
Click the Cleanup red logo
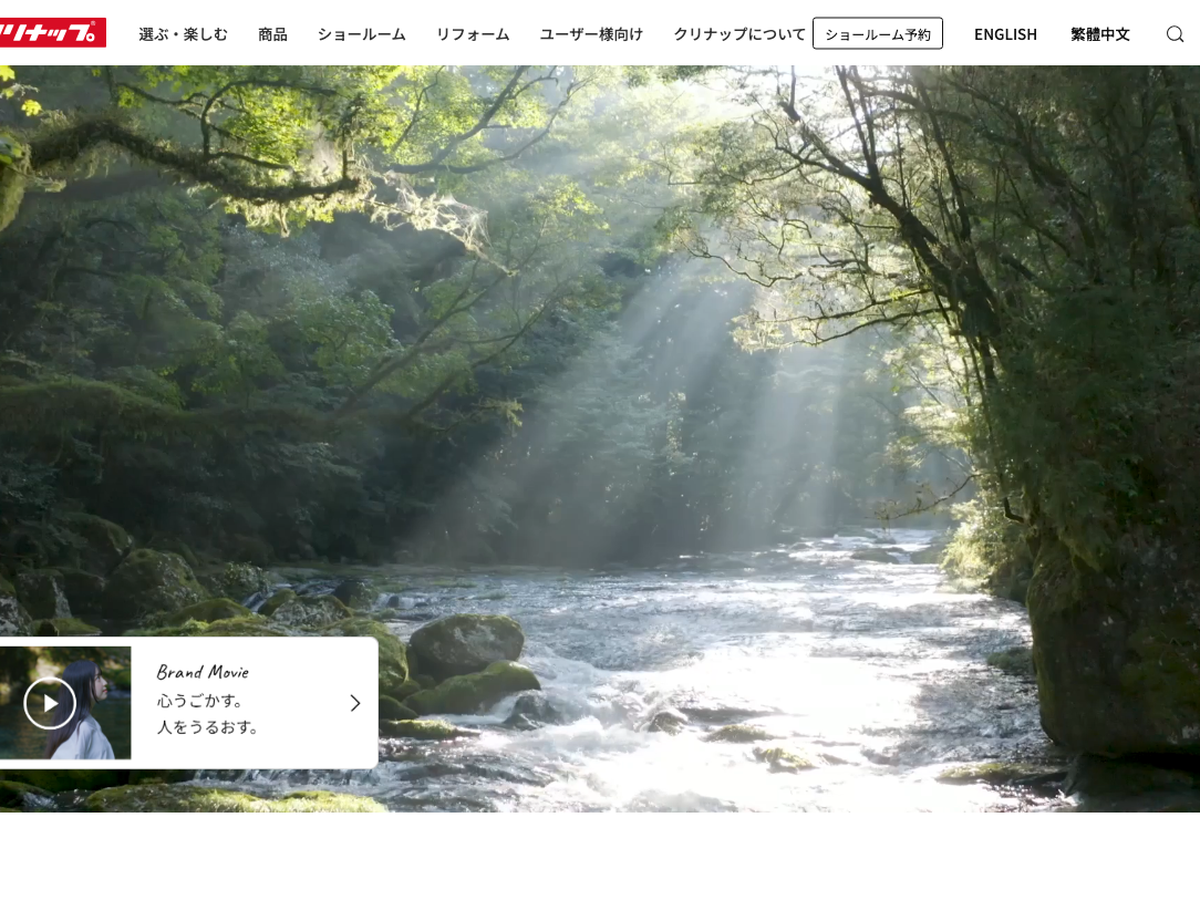(x=52, y=33)
